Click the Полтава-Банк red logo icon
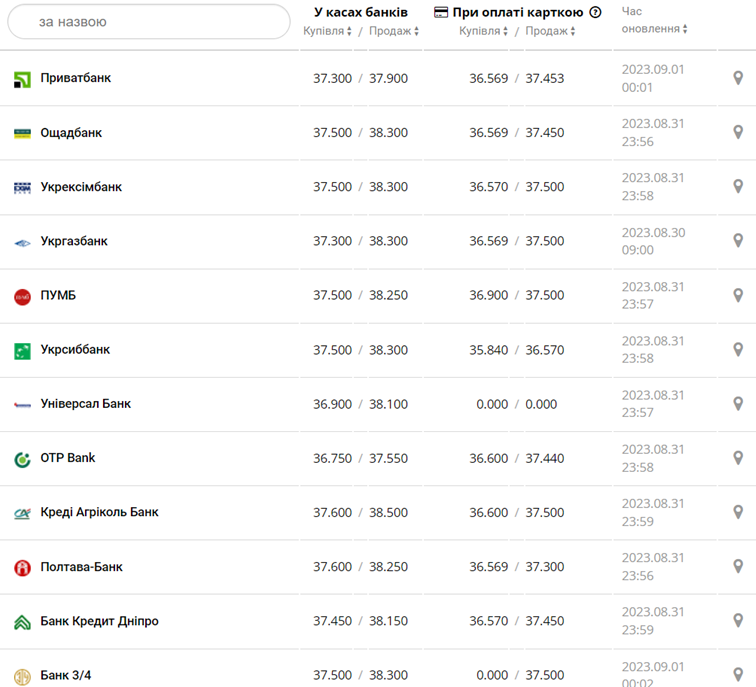The height and width of the screenshot is (687, 756). [22, 568]
